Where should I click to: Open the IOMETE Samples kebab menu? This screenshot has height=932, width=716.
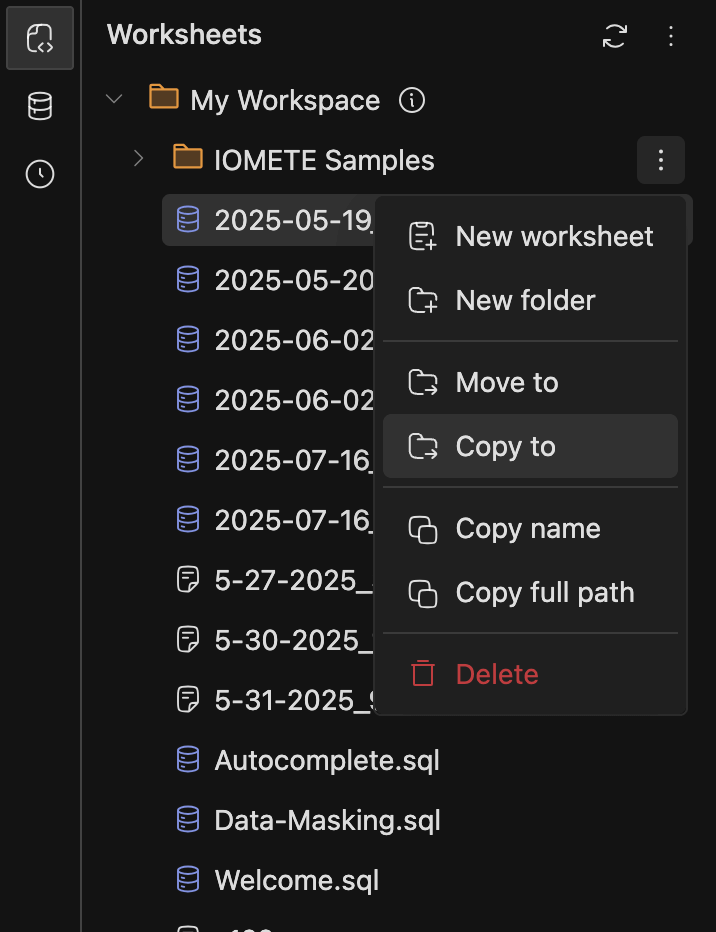(661, 160)
